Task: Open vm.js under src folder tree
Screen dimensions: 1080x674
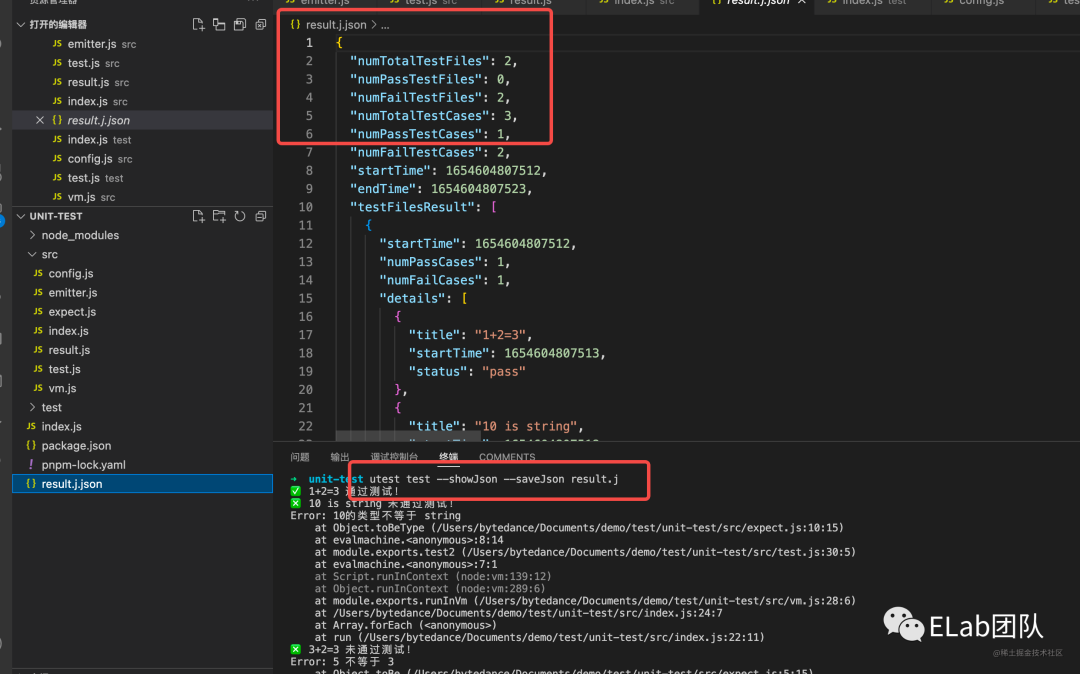Action: click(x=143, y=388)
